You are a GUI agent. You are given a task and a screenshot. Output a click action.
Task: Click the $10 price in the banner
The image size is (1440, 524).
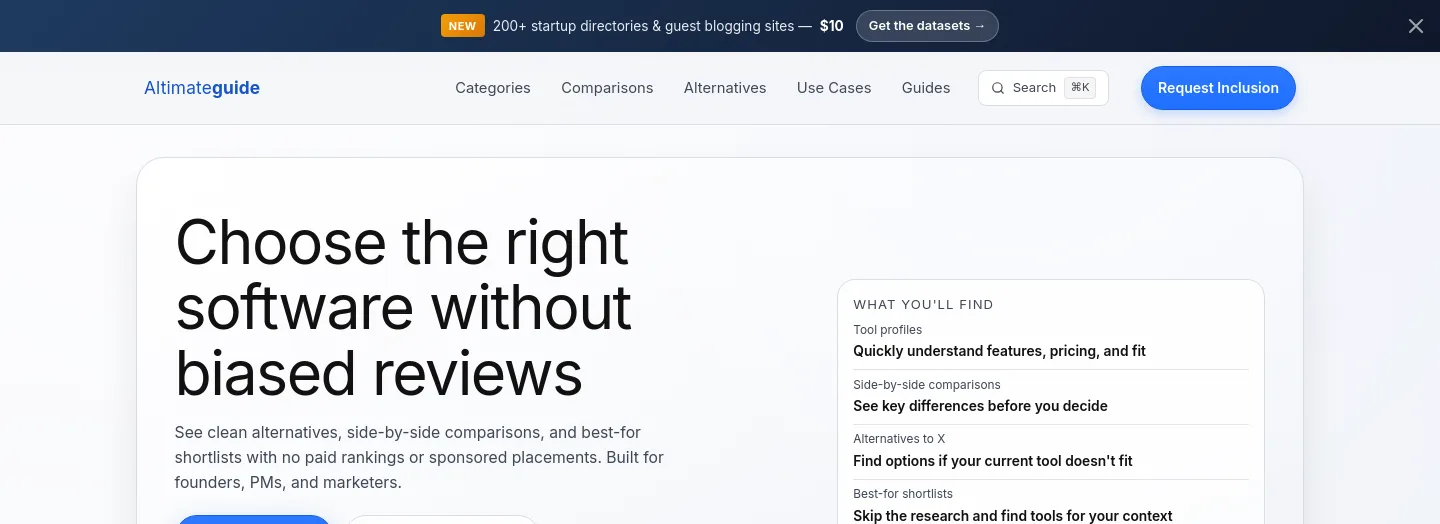pos(832,26)
